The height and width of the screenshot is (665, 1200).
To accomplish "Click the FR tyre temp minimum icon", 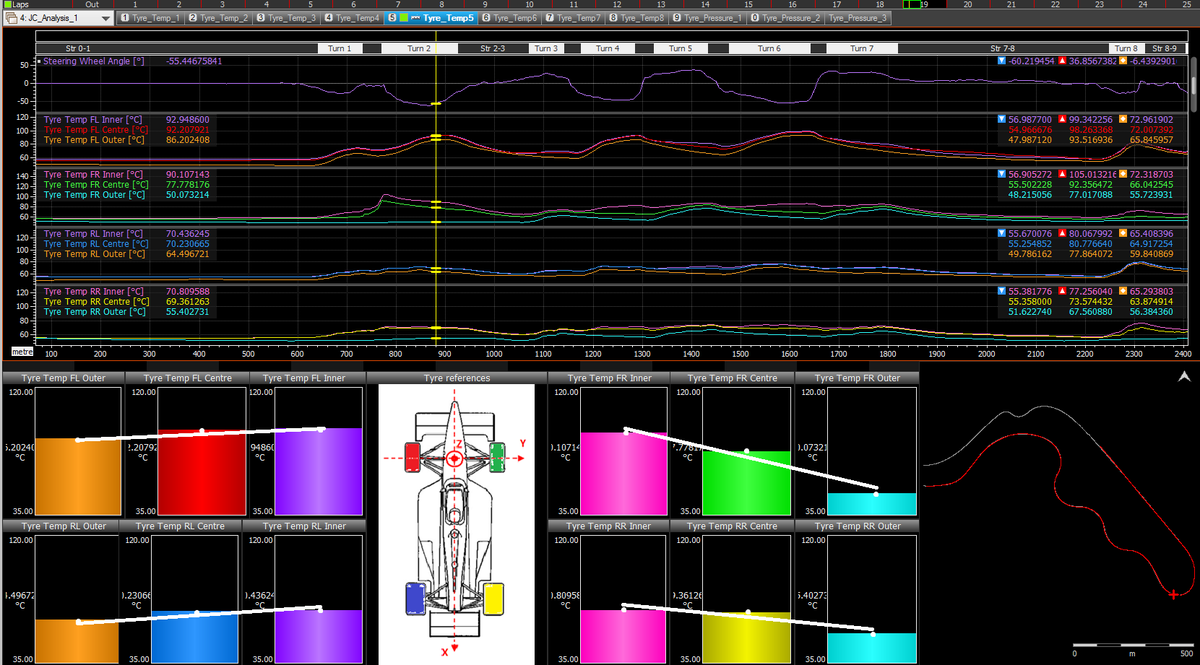I will tap(1003, 174).
